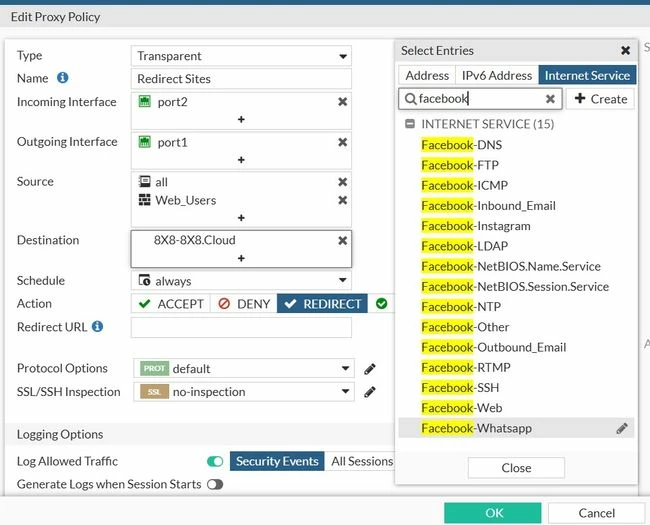Screen dimensions: 650x525
Task: Open the Schedule dropdown showing always
Action: point(241,281)
